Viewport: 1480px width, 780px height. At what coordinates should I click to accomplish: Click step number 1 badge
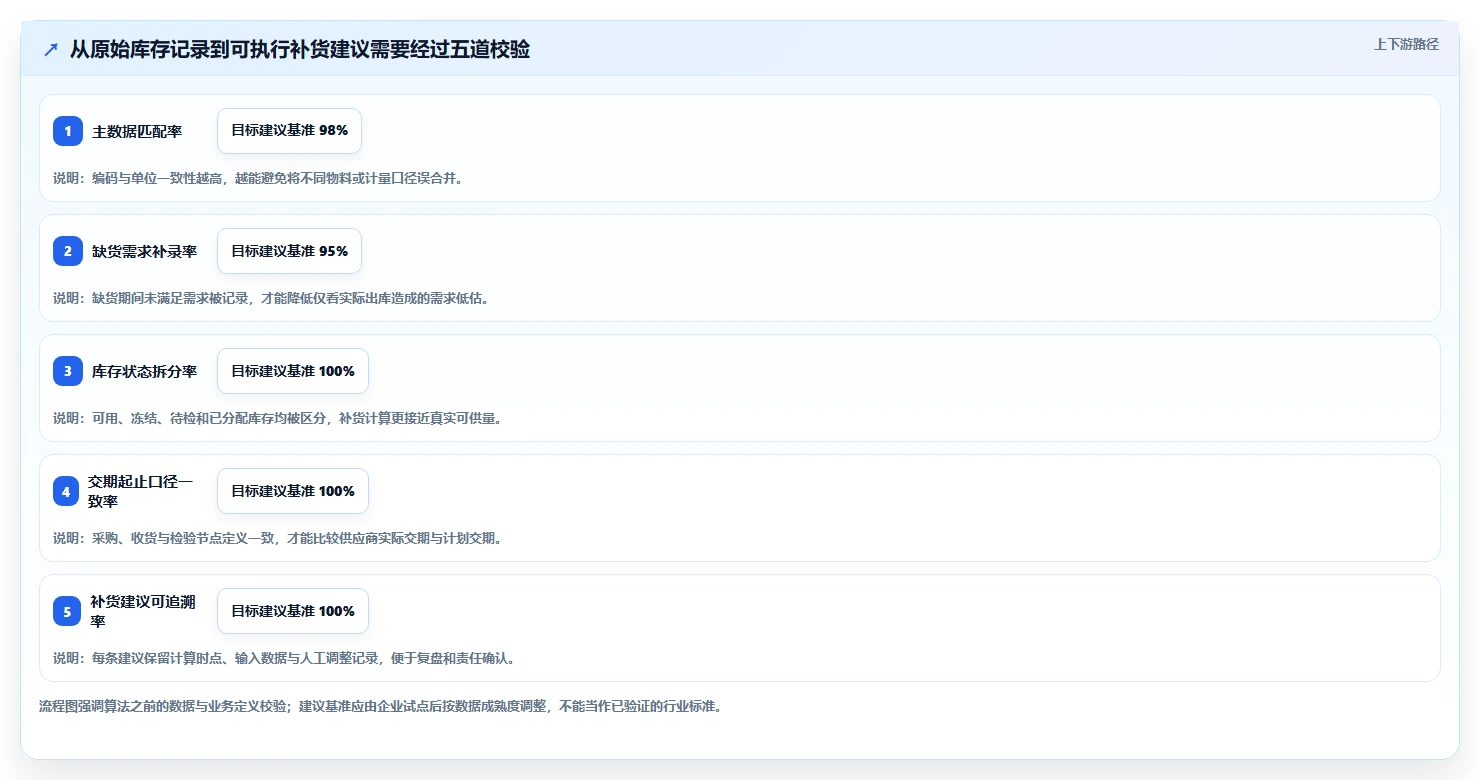[68, 131]
